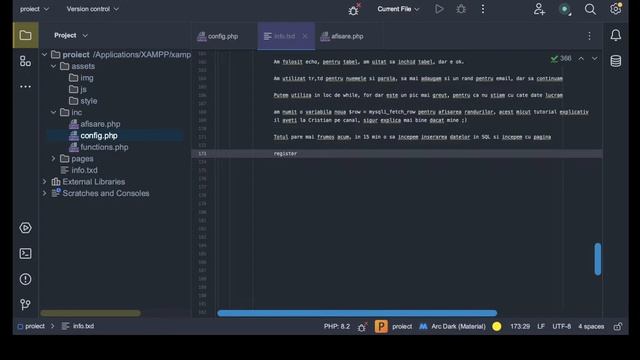Open the Version control dropdown

pyautogui.click(x=93, y=9)
